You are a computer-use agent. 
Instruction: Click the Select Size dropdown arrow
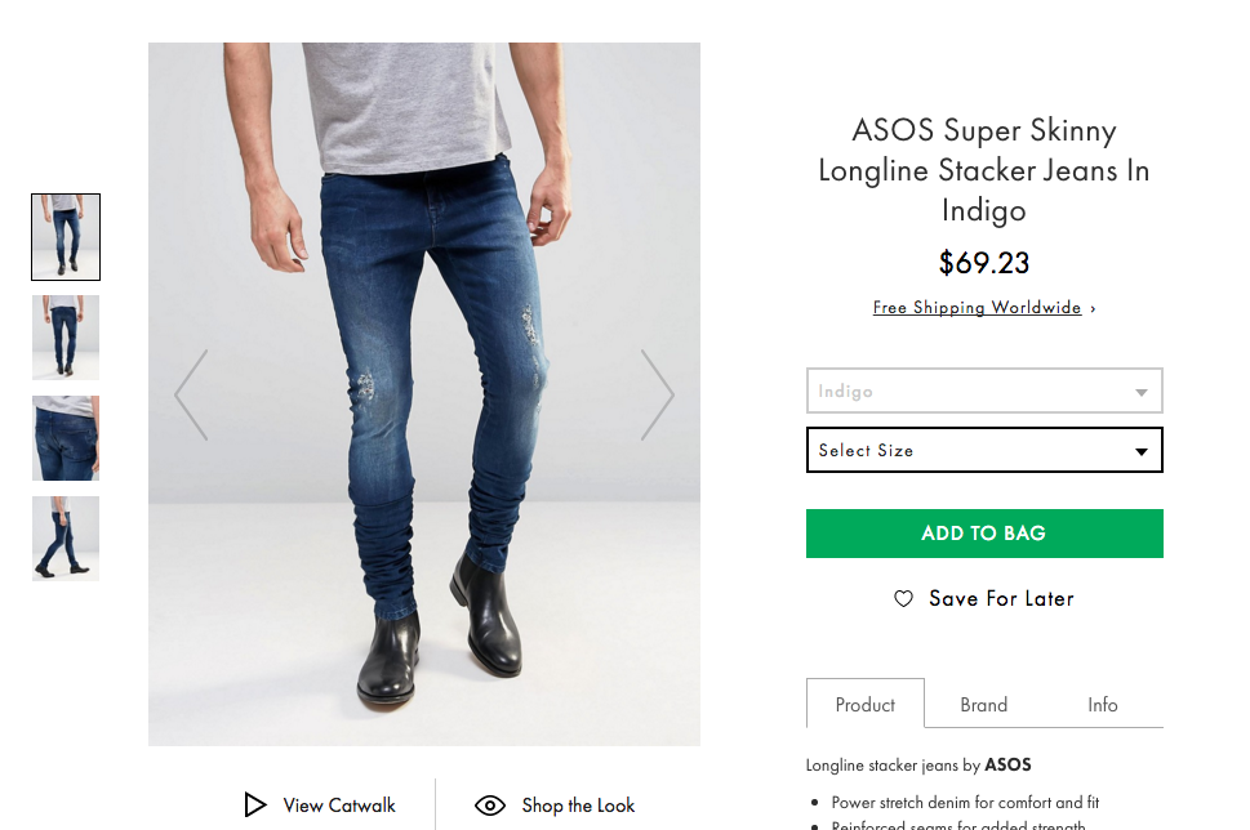point(1141,451)
